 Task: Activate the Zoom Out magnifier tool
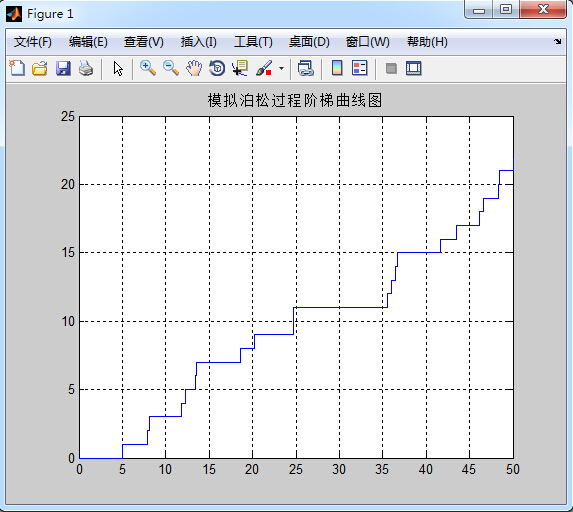tap(171, 68)
